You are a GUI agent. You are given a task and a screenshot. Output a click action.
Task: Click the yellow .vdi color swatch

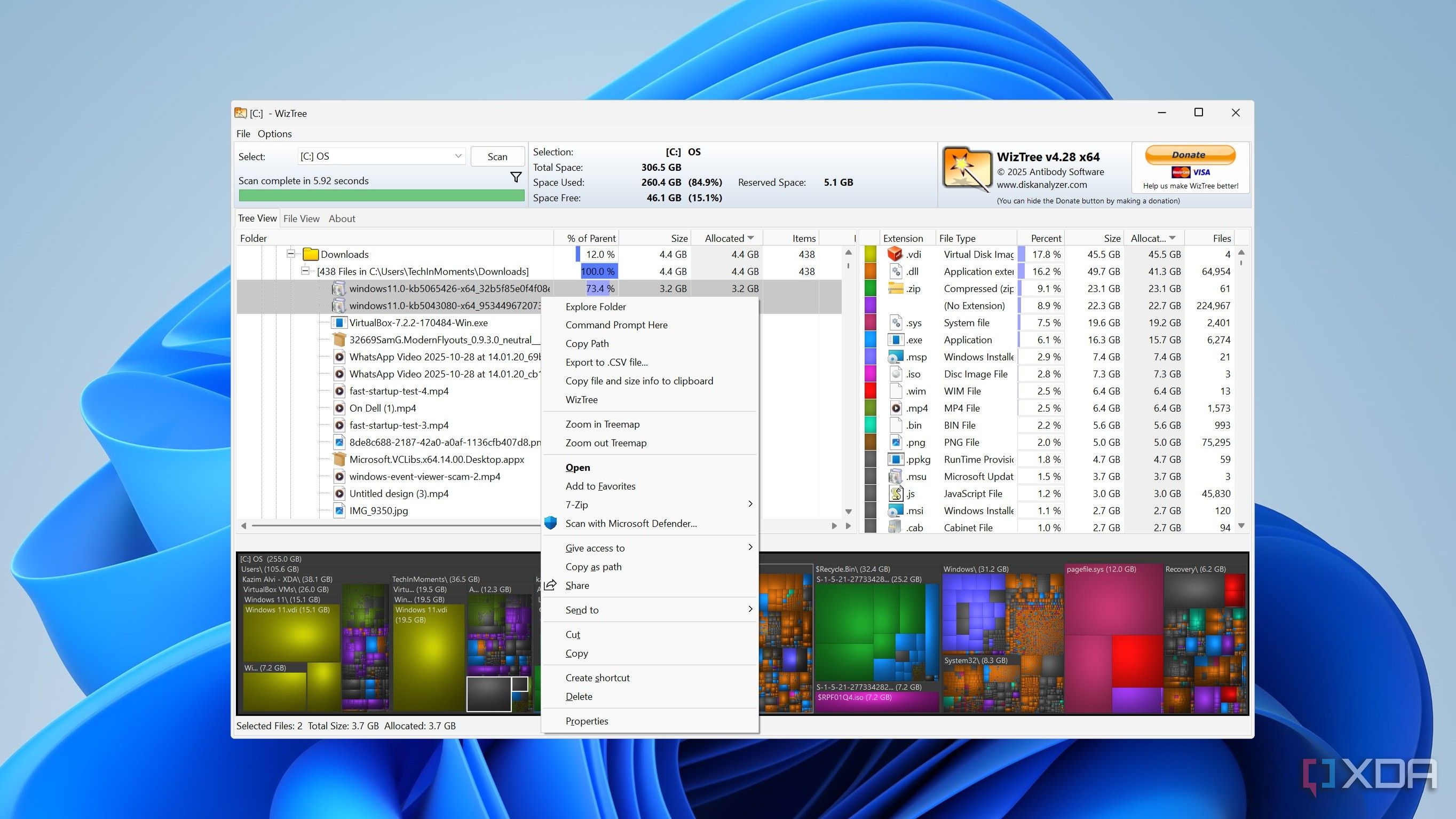(x=871, y=254)
